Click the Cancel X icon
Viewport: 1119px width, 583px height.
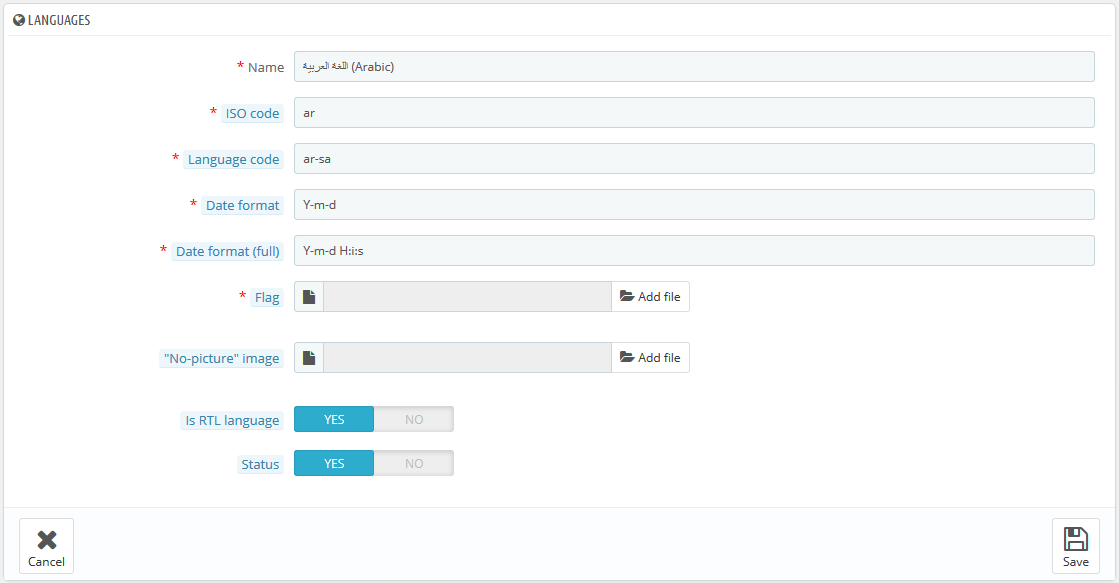coord(46,540)
